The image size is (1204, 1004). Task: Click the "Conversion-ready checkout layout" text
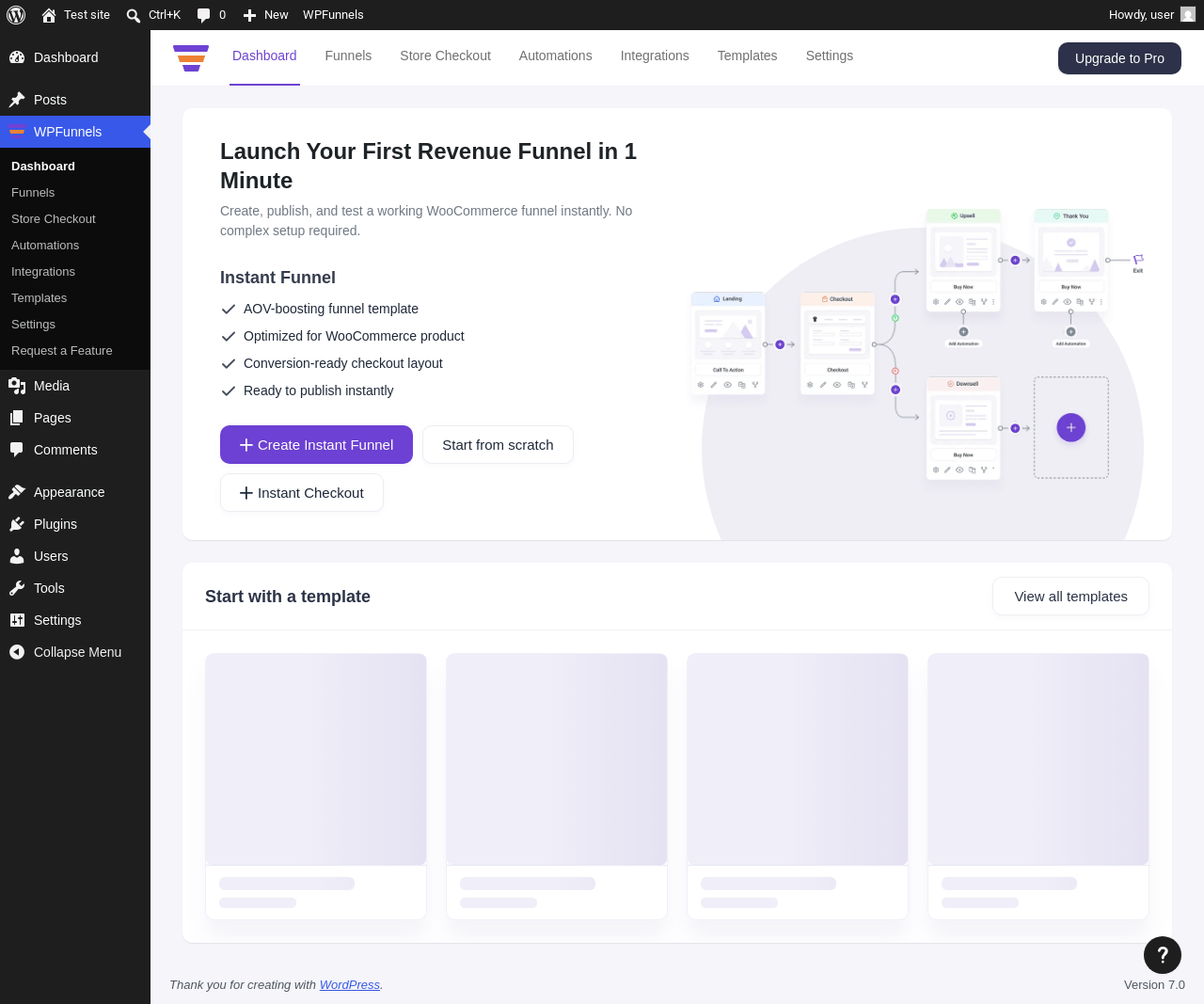343,363
